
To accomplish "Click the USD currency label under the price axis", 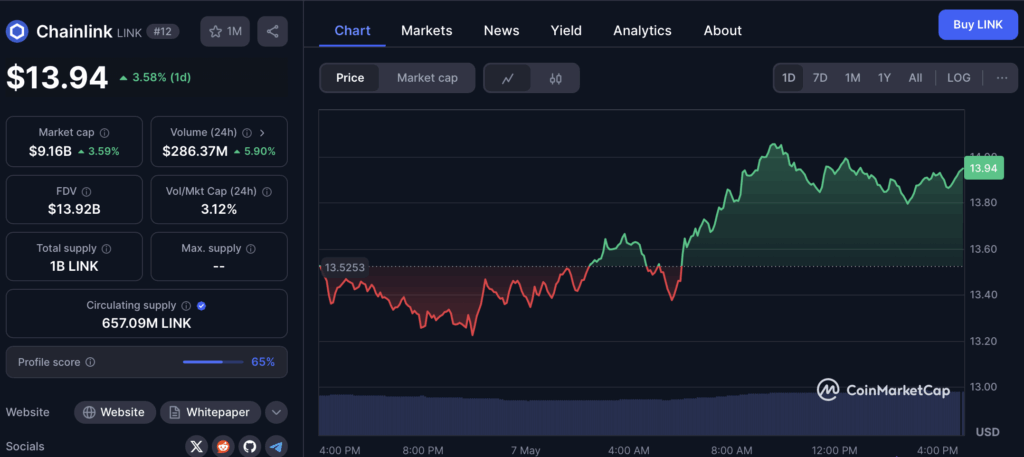I will click(987, 432).
